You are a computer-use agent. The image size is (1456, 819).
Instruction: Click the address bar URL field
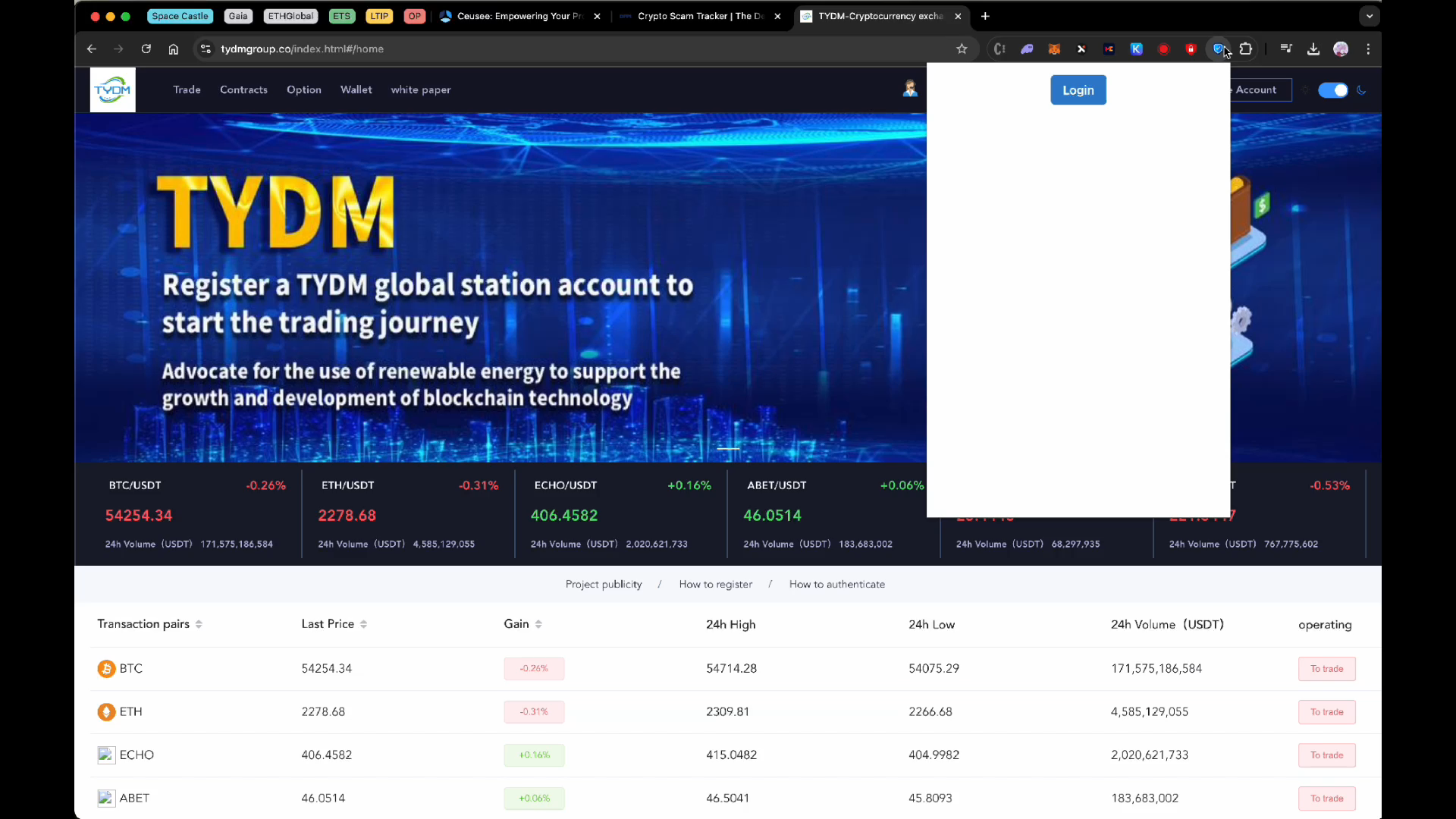point(584,49)
